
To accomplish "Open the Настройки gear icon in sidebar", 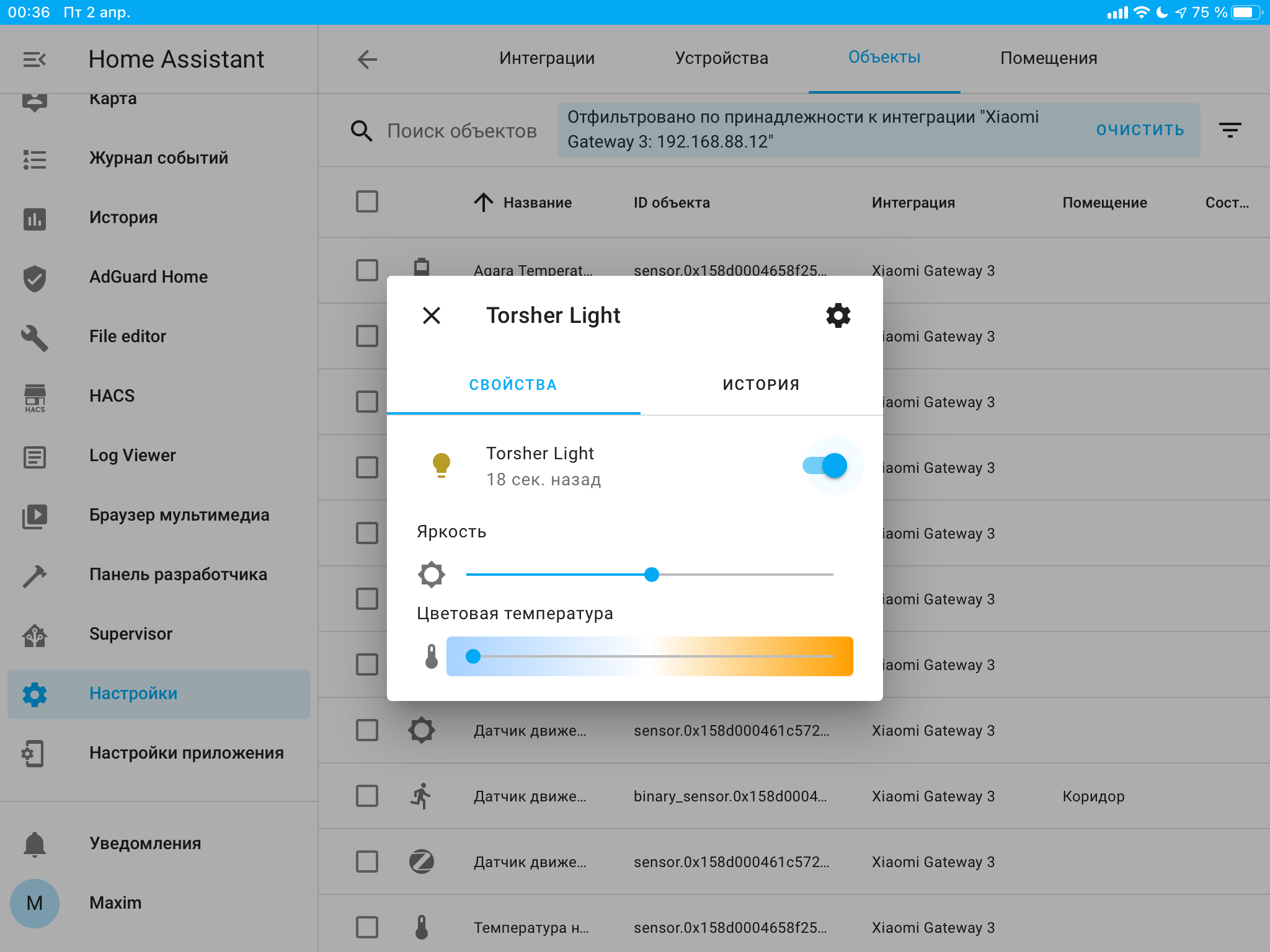I will coord(35,695).
